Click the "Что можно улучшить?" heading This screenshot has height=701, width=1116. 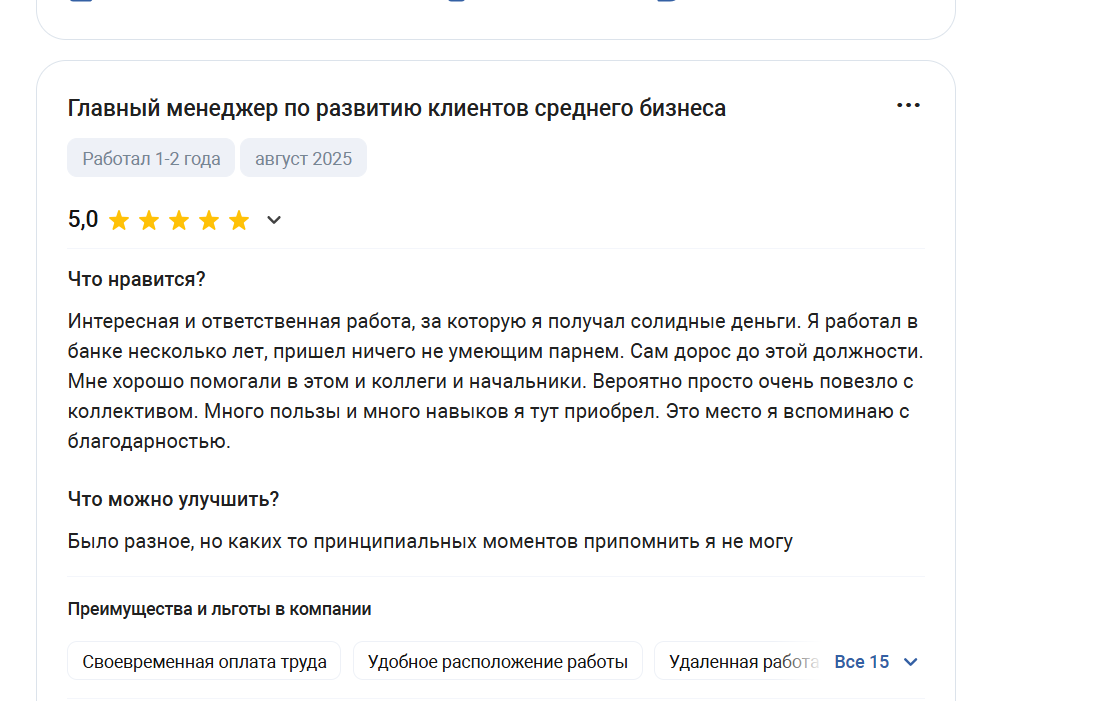point(173,499)
